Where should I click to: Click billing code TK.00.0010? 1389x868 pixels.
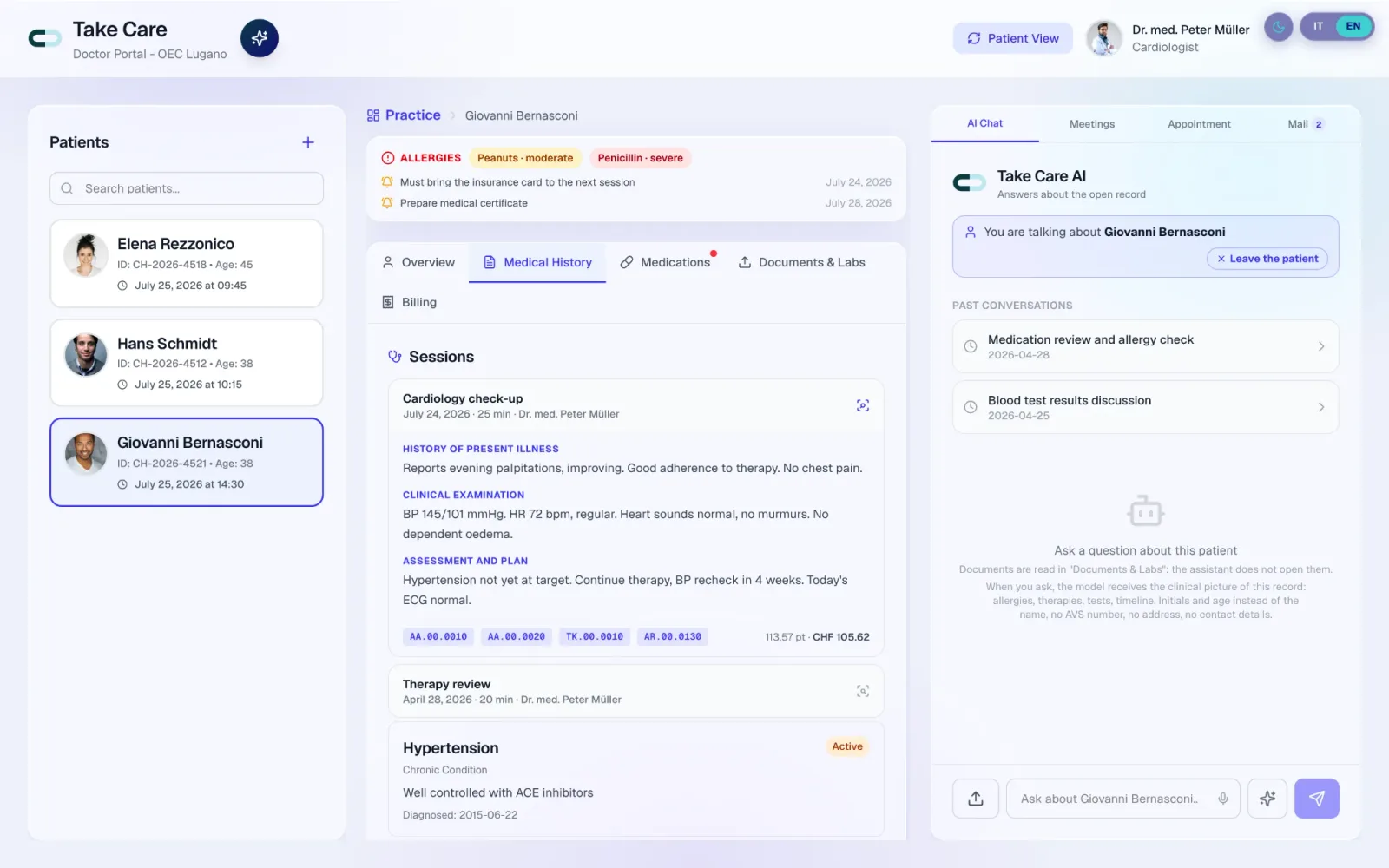click(x=595, y=636)
